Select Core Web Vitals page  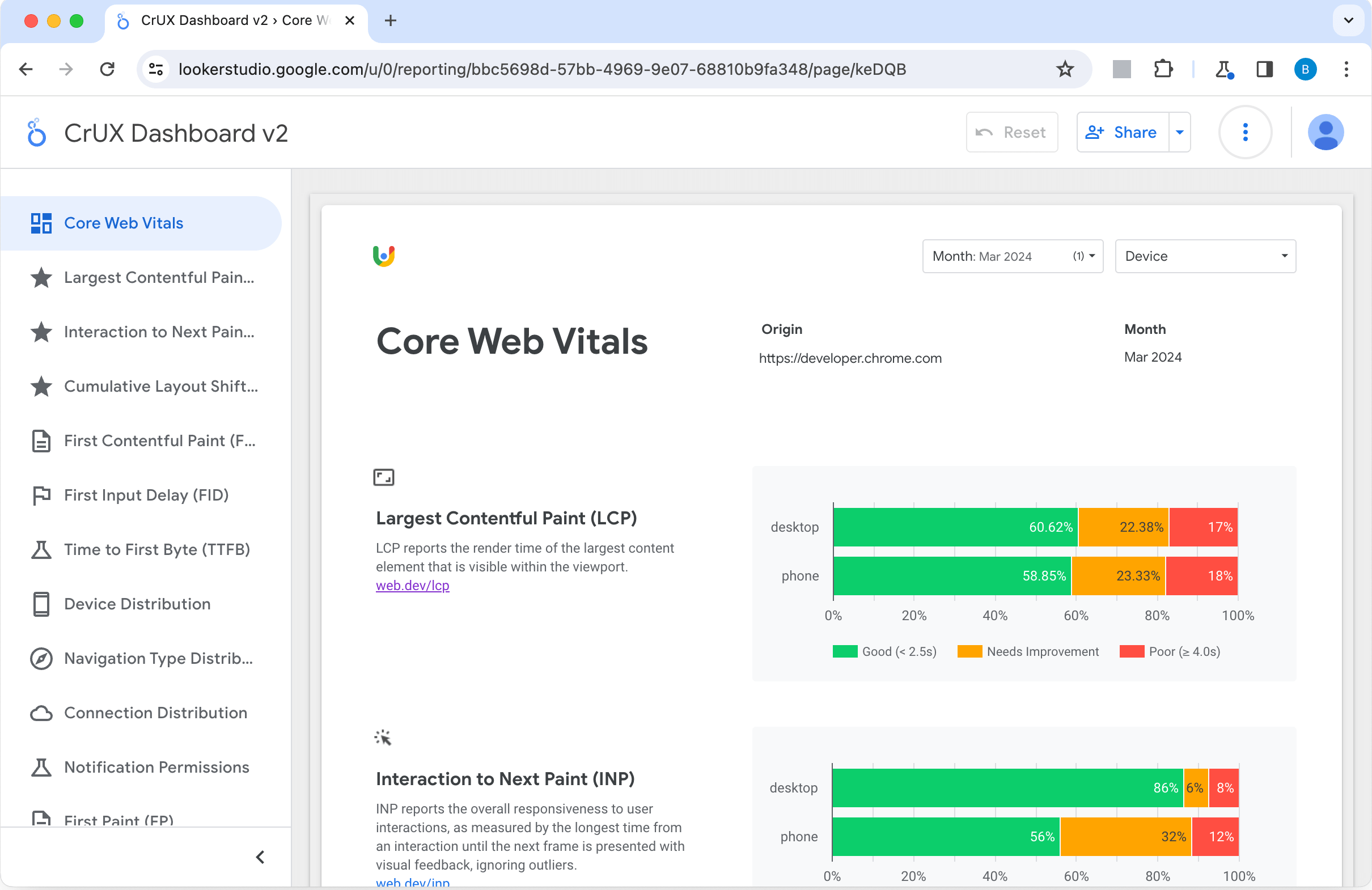[141, 223]
